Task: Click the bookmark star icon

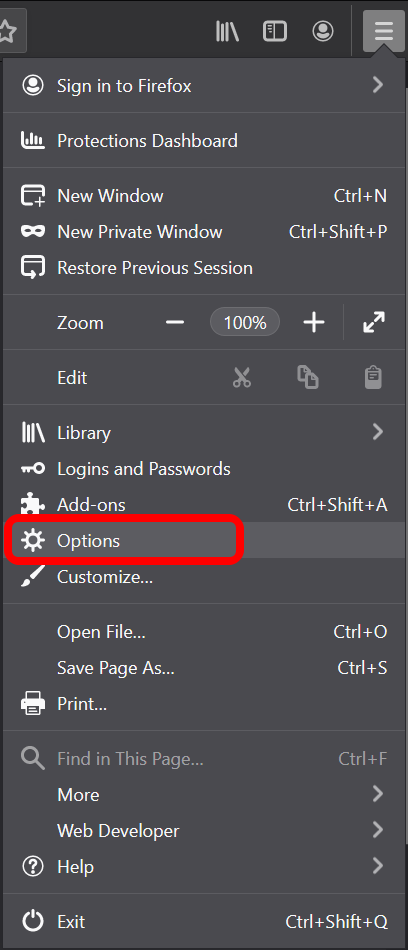Action: 7,30
